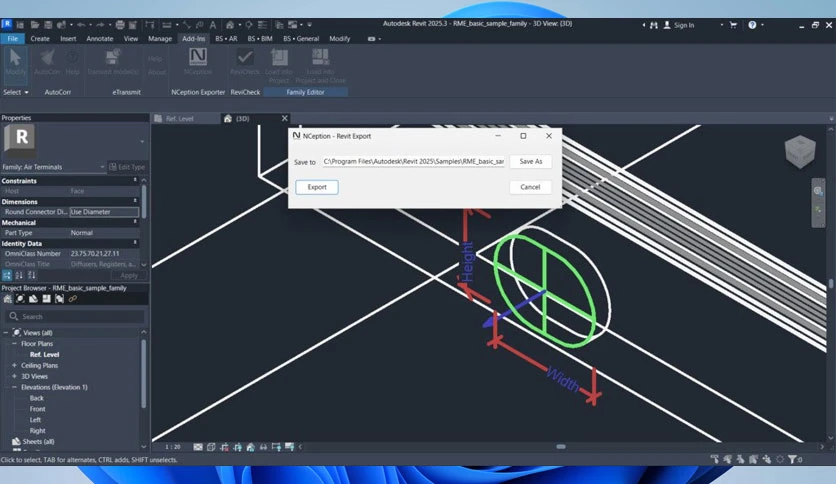Click Cancel in NCeption dialog
Viewport: 836px width, 484px height.
coord(530,187)
